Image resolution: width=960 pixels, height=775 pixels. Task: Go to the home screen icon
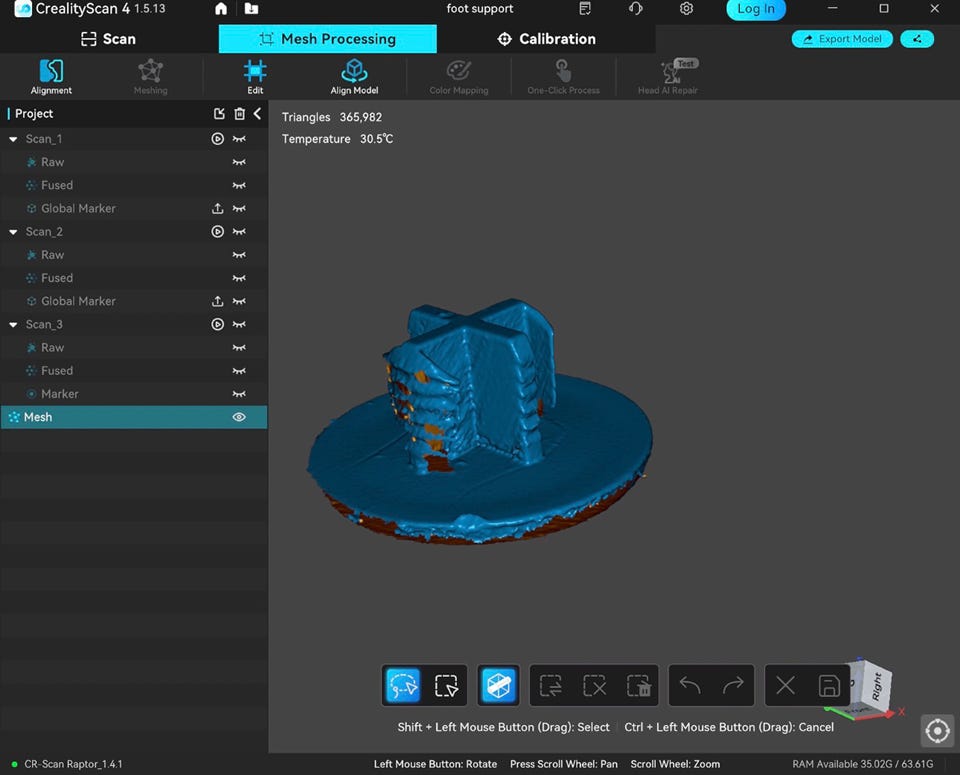click(x=221, y=9)
